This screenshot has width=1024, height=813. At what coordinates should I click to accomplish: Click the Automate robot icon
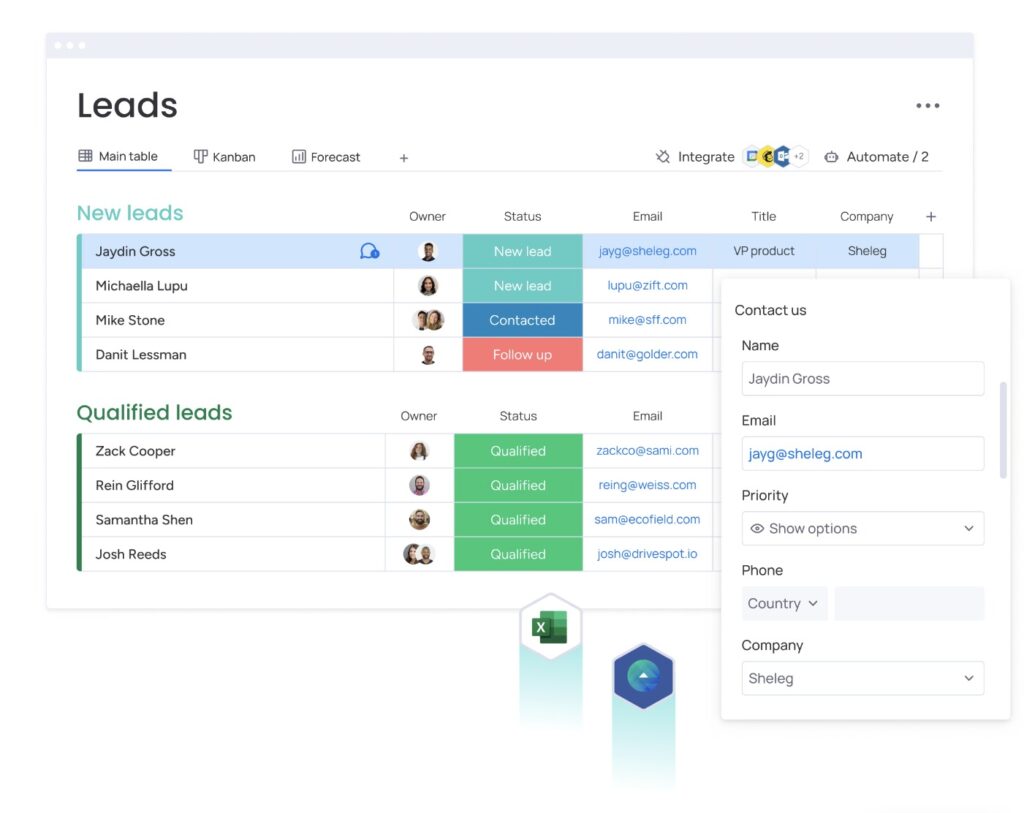(831, 157)
